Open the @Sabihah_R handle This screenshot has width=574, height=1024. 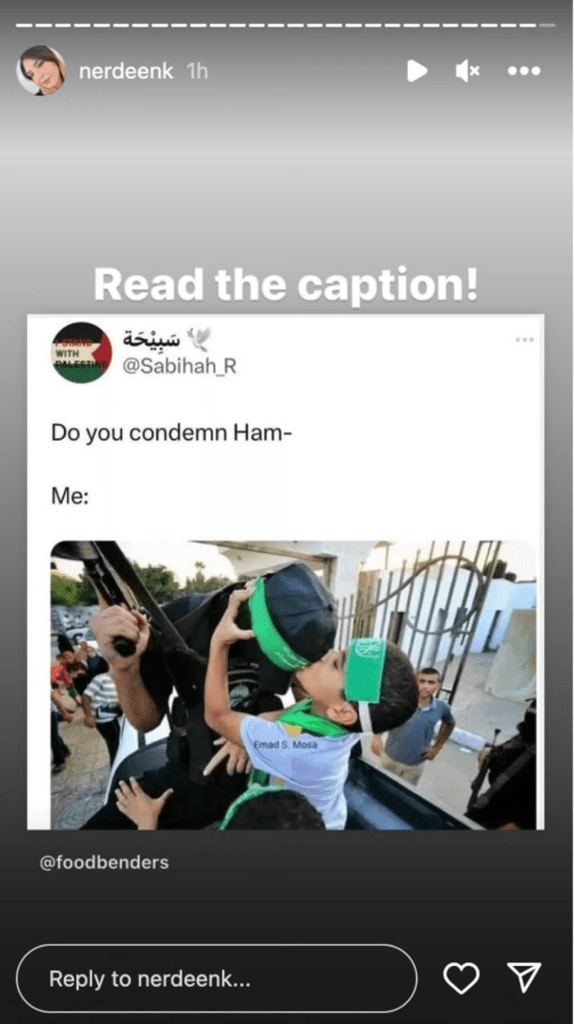[180, 366]
